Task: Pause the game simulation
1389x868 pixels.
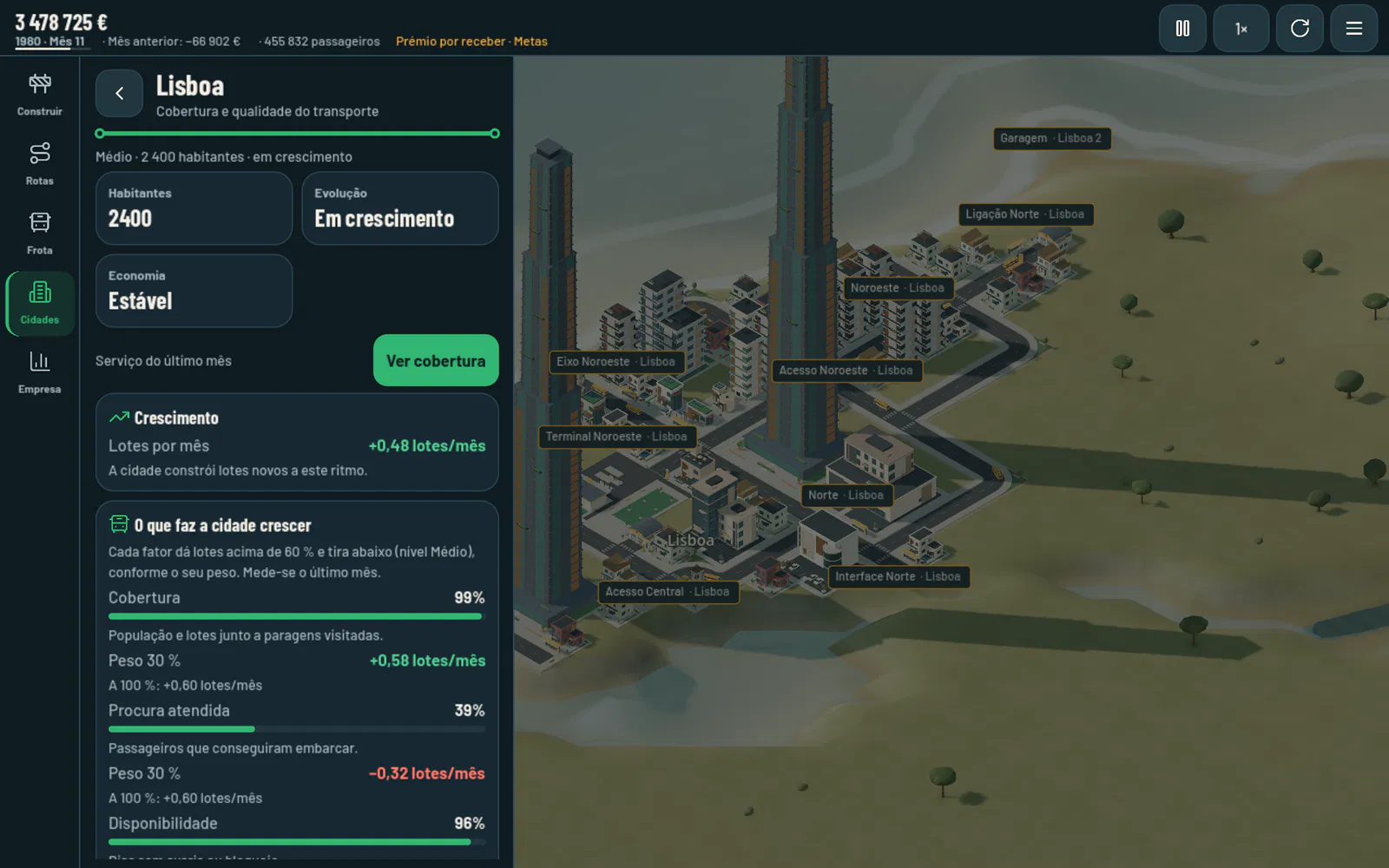Action: (x=1182, y=29)
